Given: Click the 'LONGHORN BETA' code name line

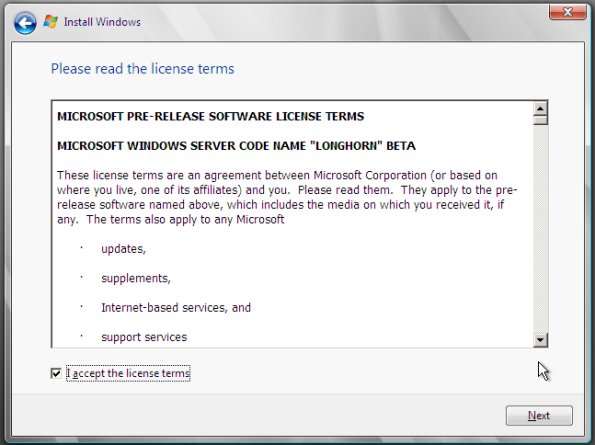Looking at the screenshot, I should click(236, 146).
